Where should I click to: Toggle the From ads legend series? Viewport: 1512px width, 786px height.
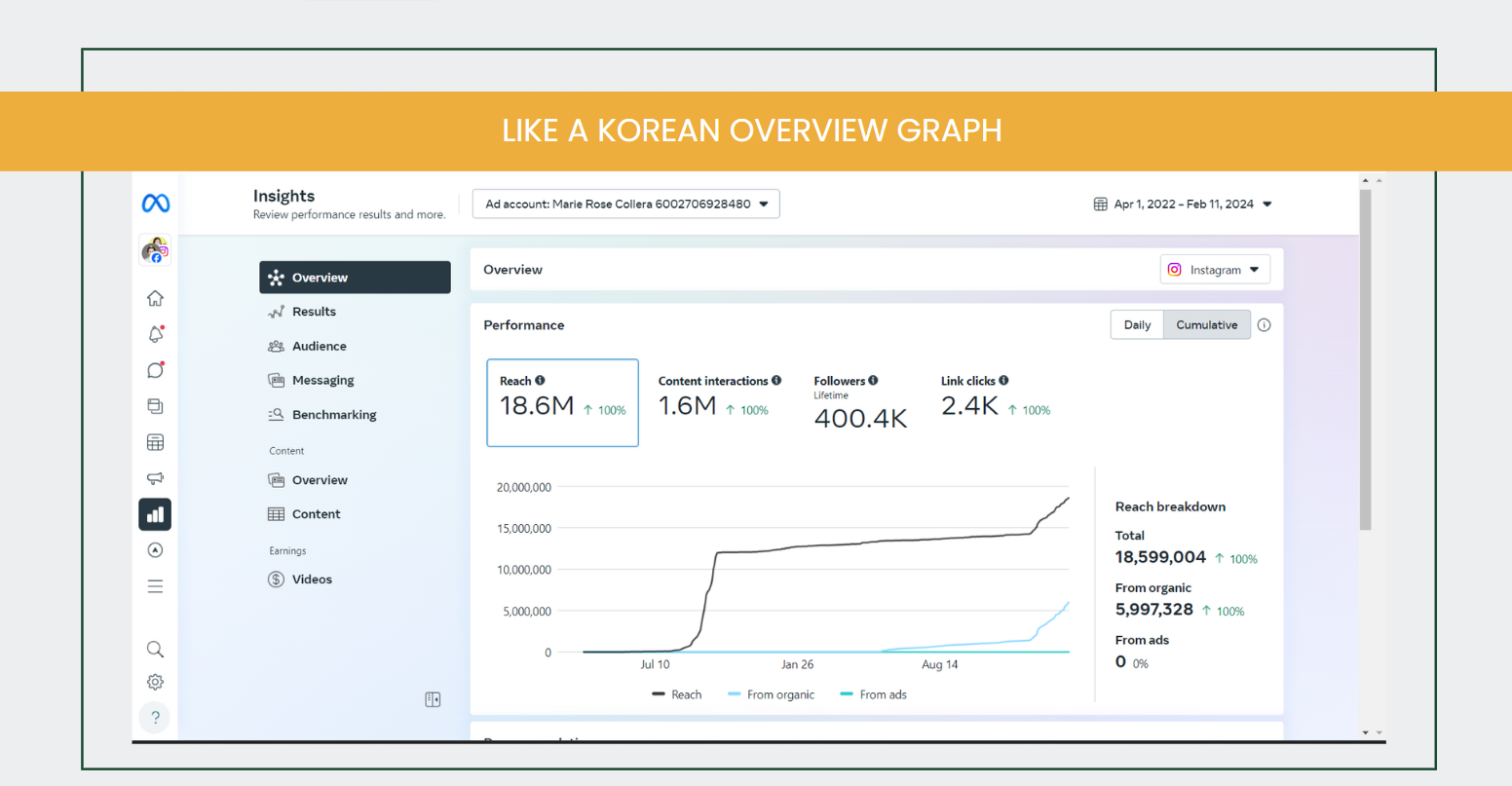874,694
